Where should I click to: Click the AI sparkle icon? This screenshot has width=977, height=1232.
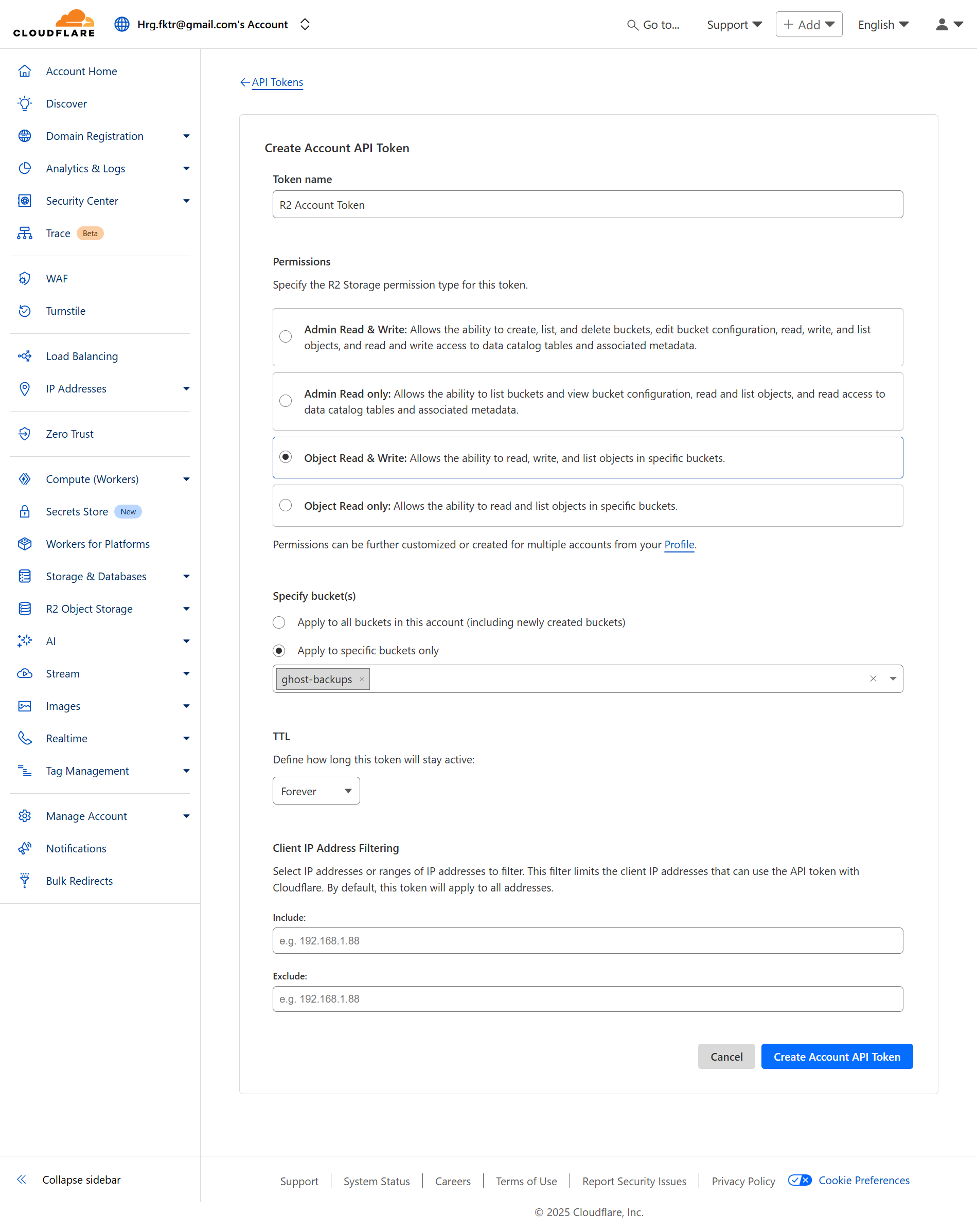click(25, 641)
